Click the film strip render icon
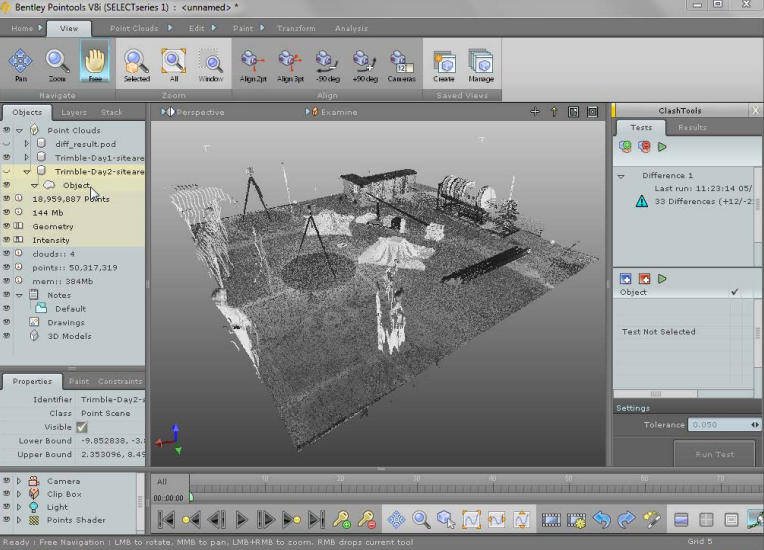764x550 pixels. [x=551, y=520]
